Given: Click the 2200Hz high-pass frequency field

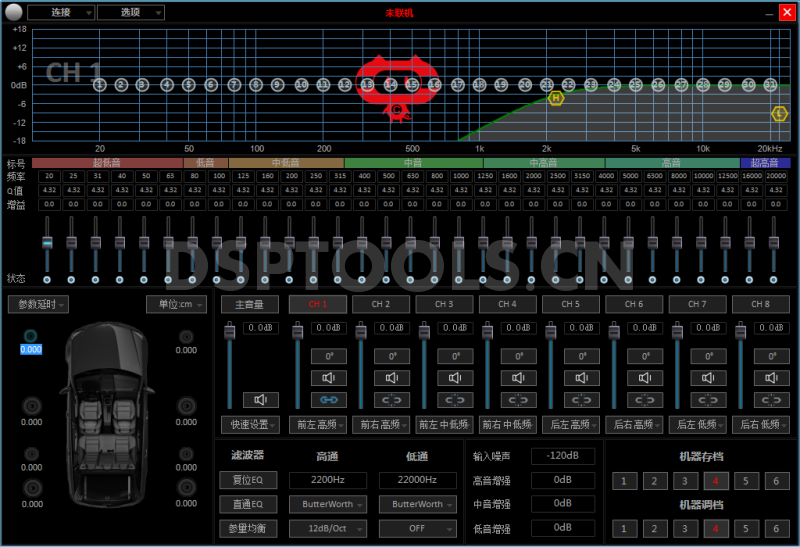Looking at the screenshot, I should 328,480.
